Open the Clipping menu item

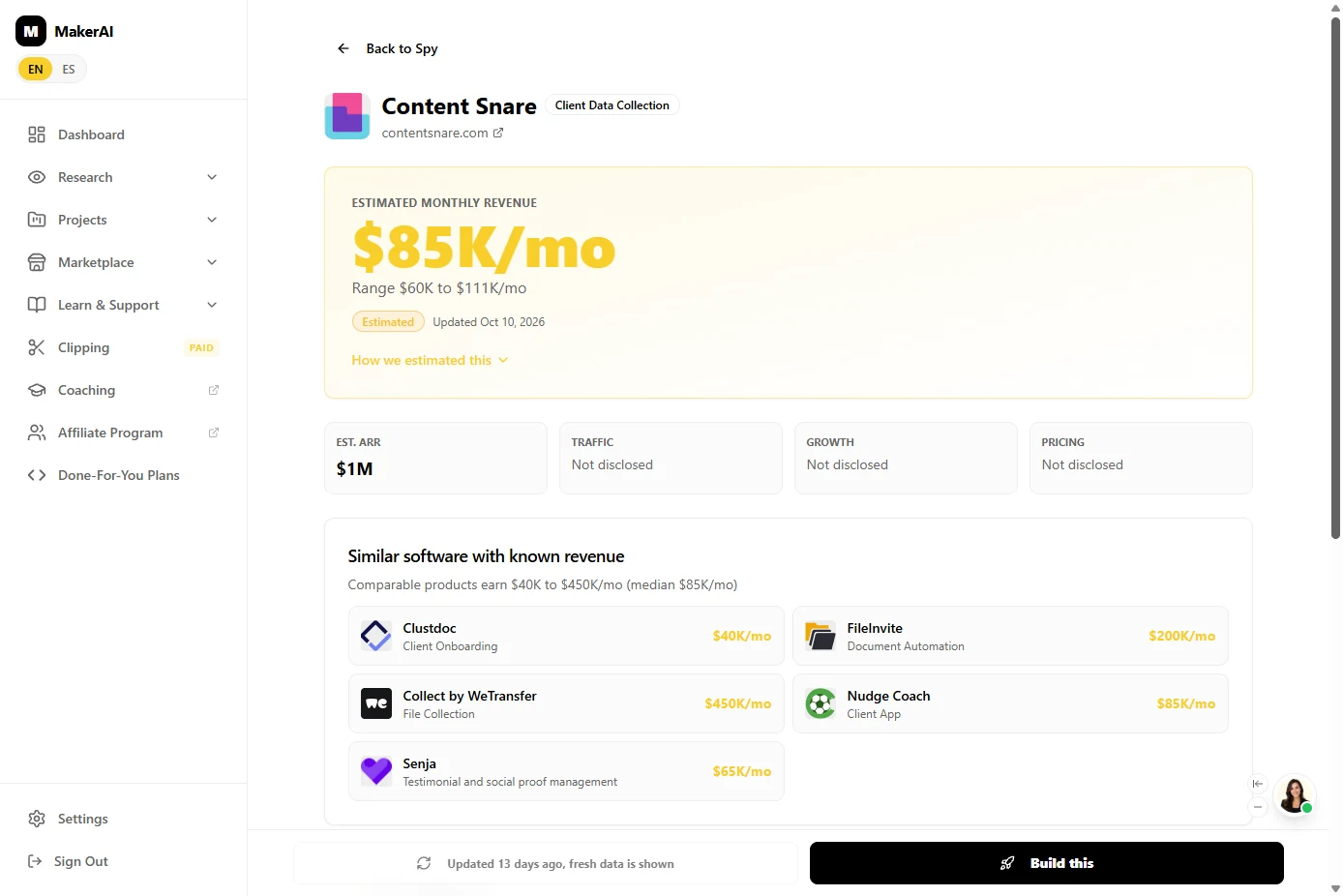tap(124, 347)
